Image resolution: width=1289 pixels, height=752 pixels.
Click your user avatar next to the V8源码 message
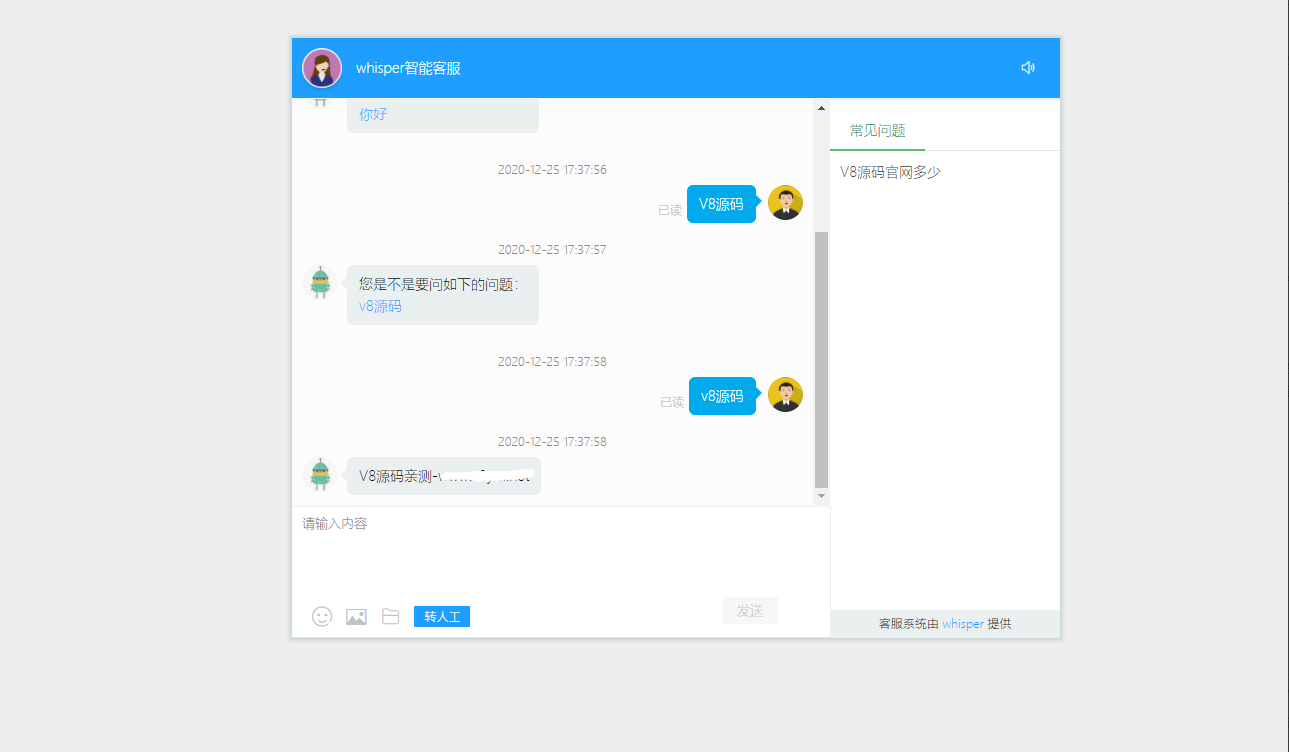click(785, 202)
